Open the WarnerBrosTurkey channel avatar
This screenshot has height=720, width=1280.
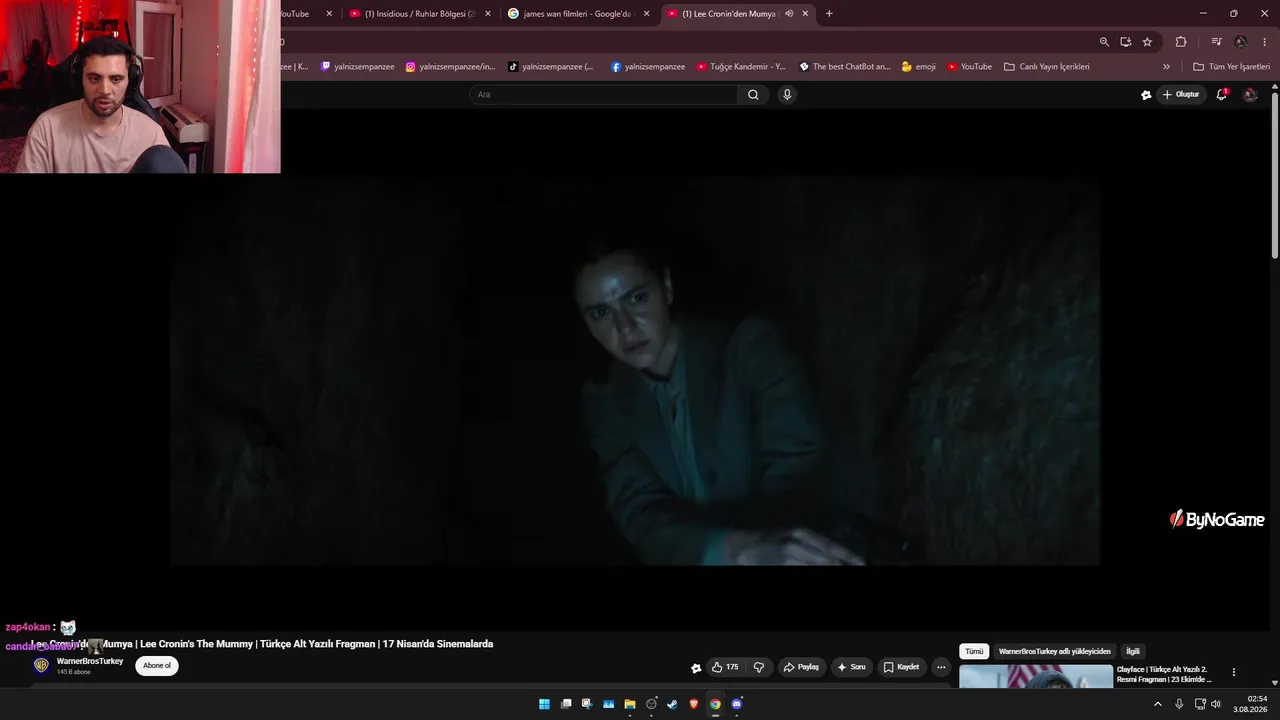pyautogui.click(x=41, y=666)
